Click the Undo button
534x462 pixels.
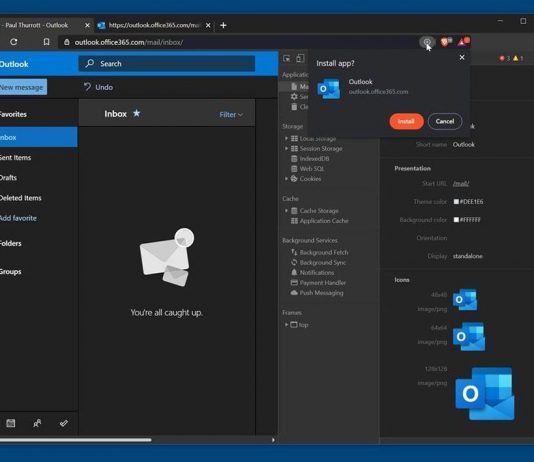[98, 87]
